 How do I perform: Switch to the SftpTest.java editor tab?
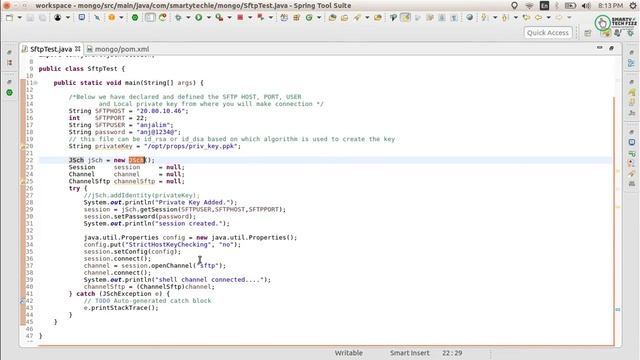[x=51, y=49]
